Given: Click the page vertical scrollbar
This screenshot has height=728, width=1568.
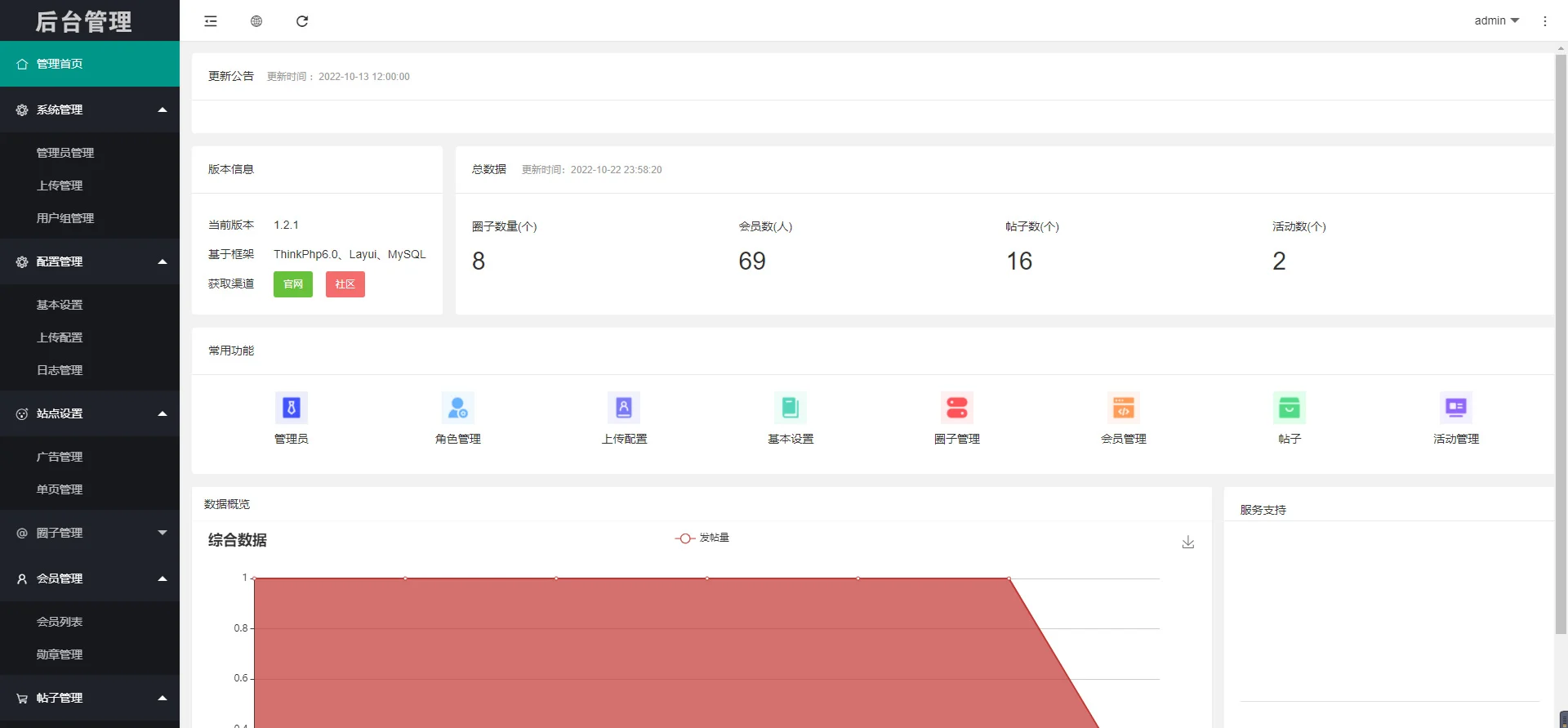Looking at the screenshot, I should pyautogui.click(x=1561, y=343).
